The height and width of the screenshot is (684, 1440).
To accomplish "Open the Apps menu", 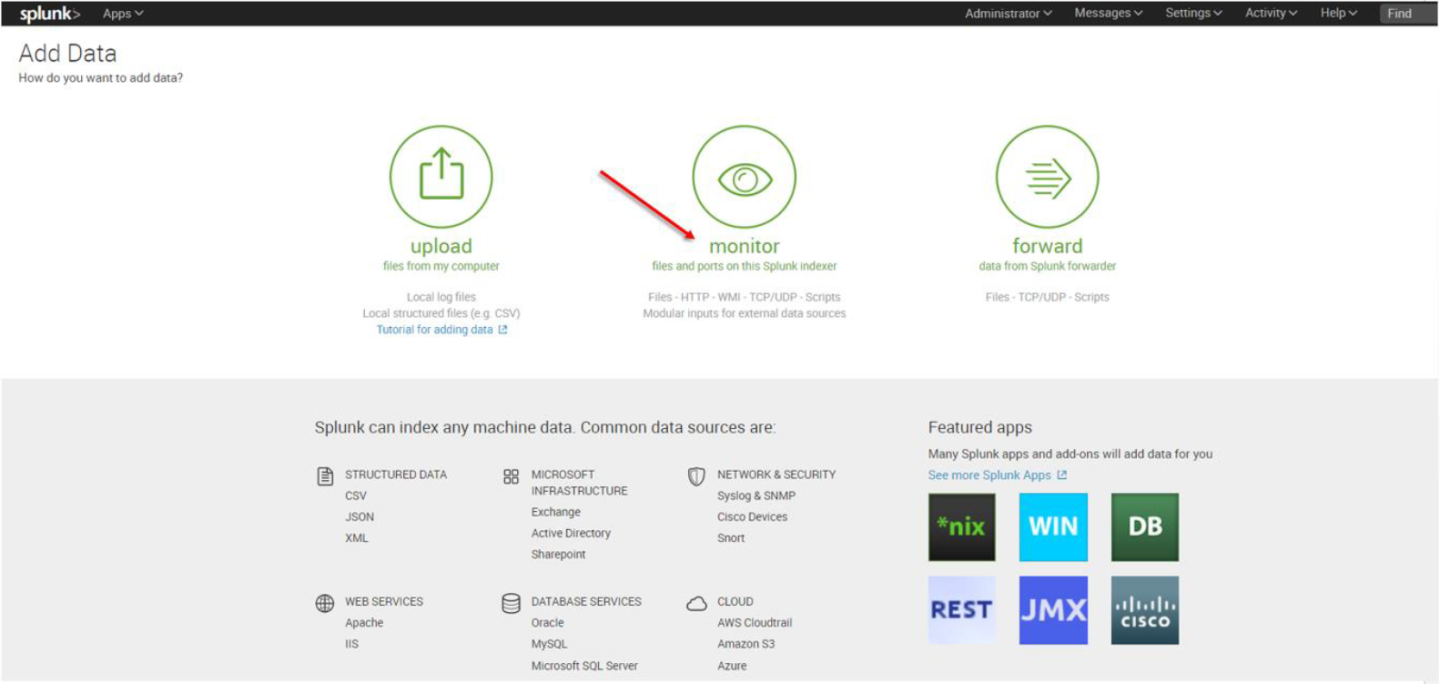I will click(x=120, y=13).
